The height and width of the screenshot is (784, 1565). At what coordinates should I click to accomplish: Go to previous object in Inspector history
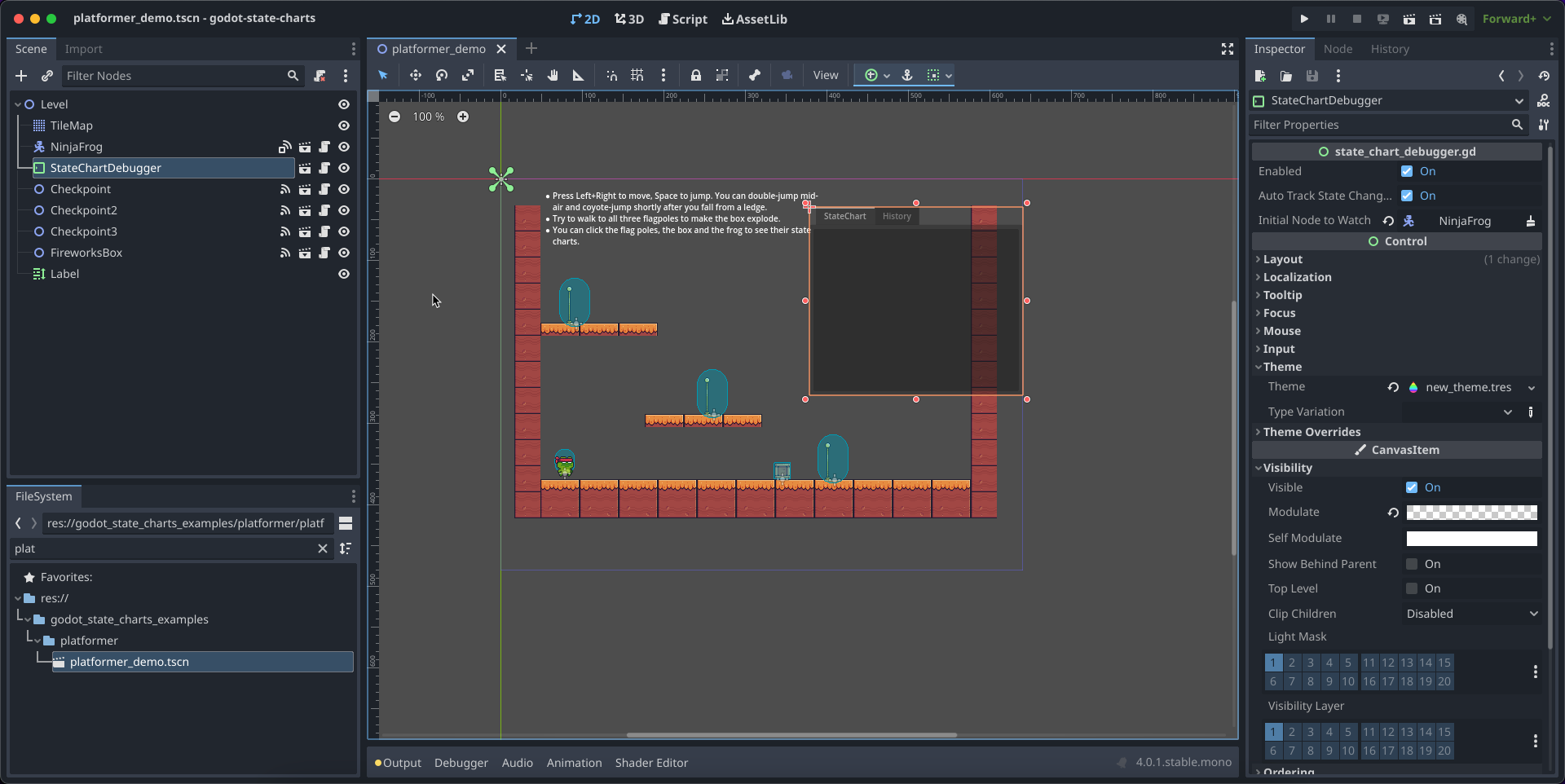pos(1501,76)
